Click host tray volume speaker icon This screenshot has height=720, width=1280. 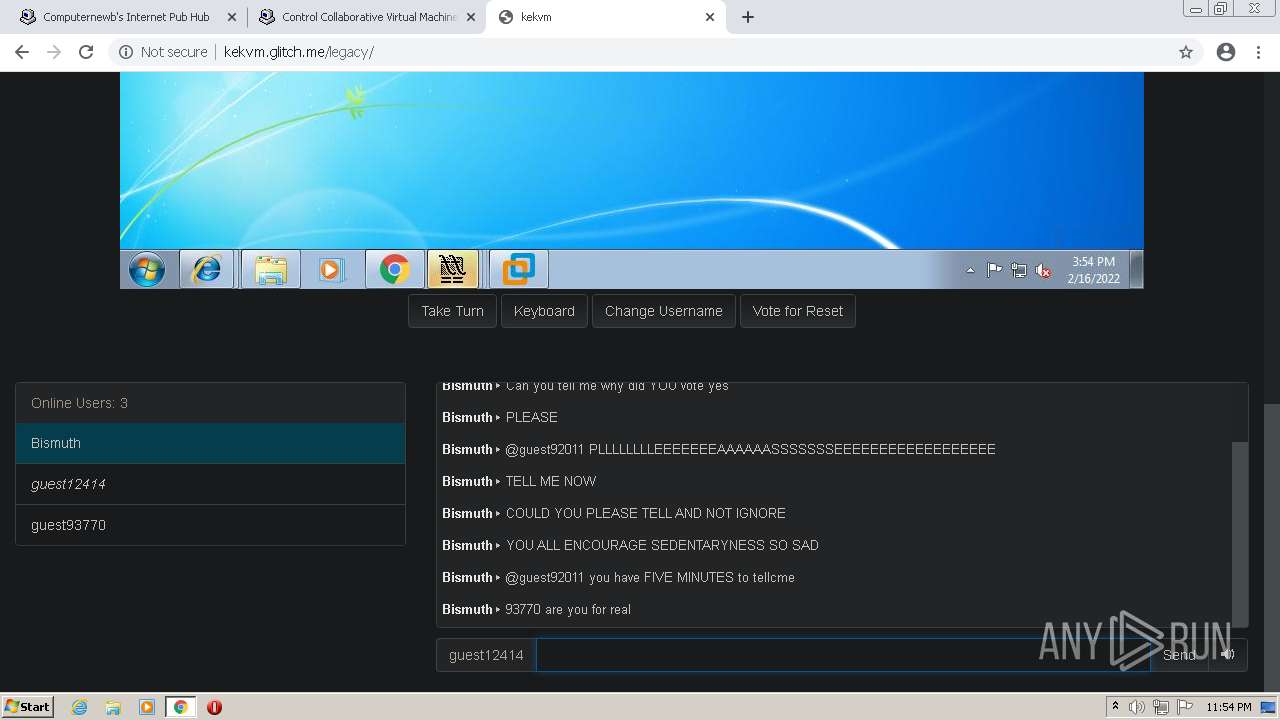point(1137,707)
